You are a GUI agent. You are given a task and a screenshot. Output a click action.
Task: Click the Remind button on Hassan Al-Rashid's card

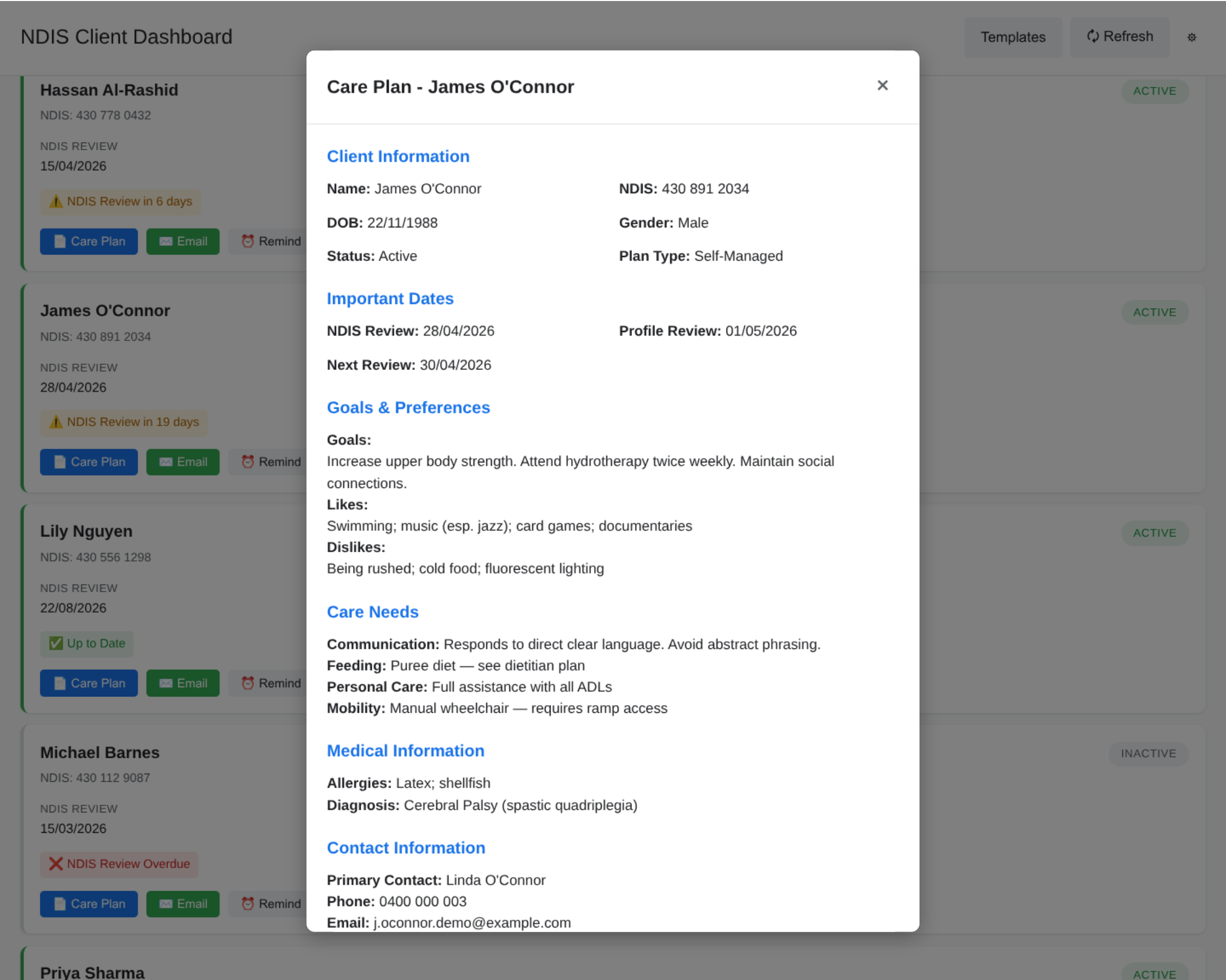click(x=272, y=241)
